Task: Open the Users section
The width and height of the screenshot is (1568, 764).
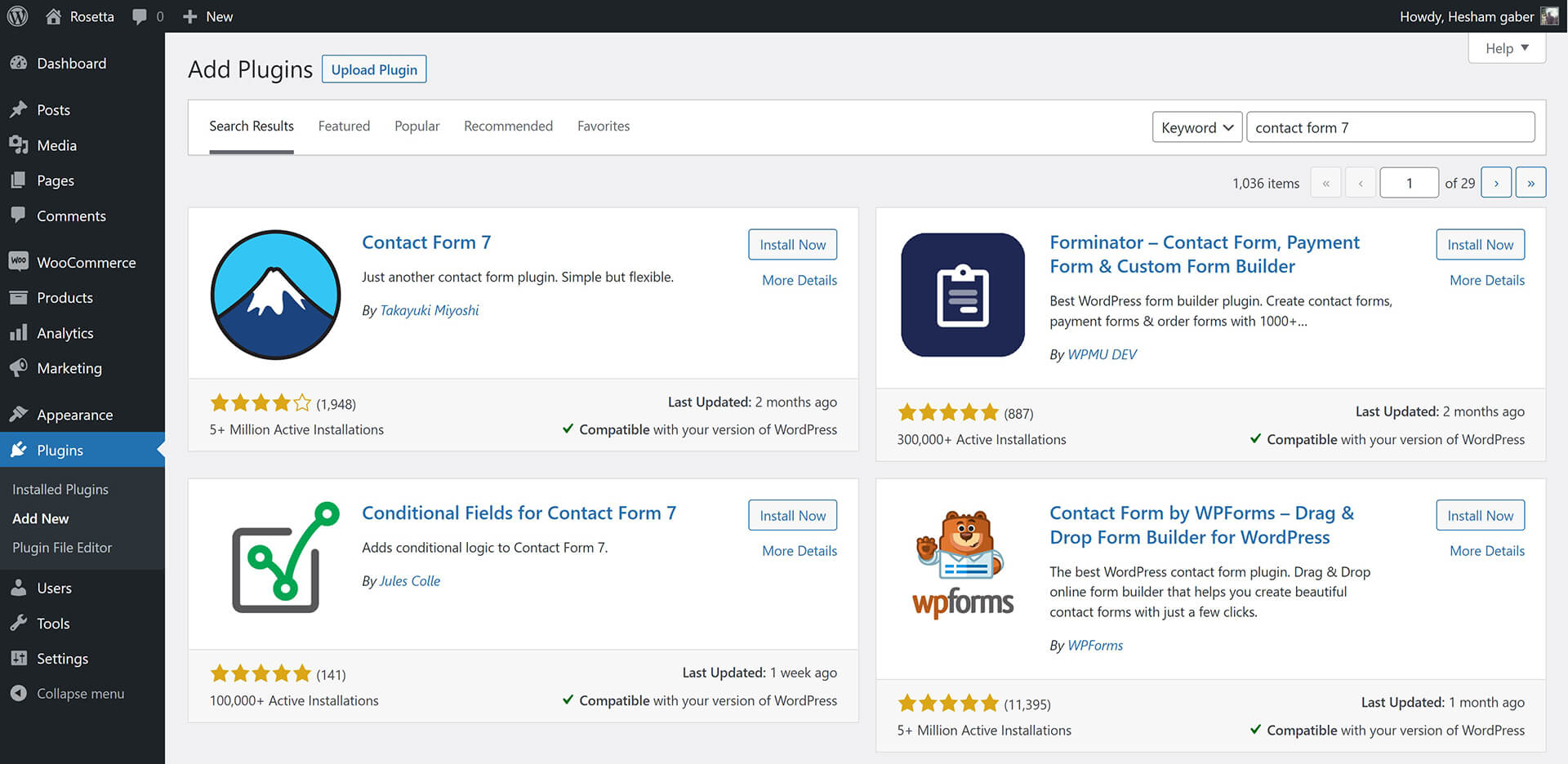Action: tap(53, 588)
